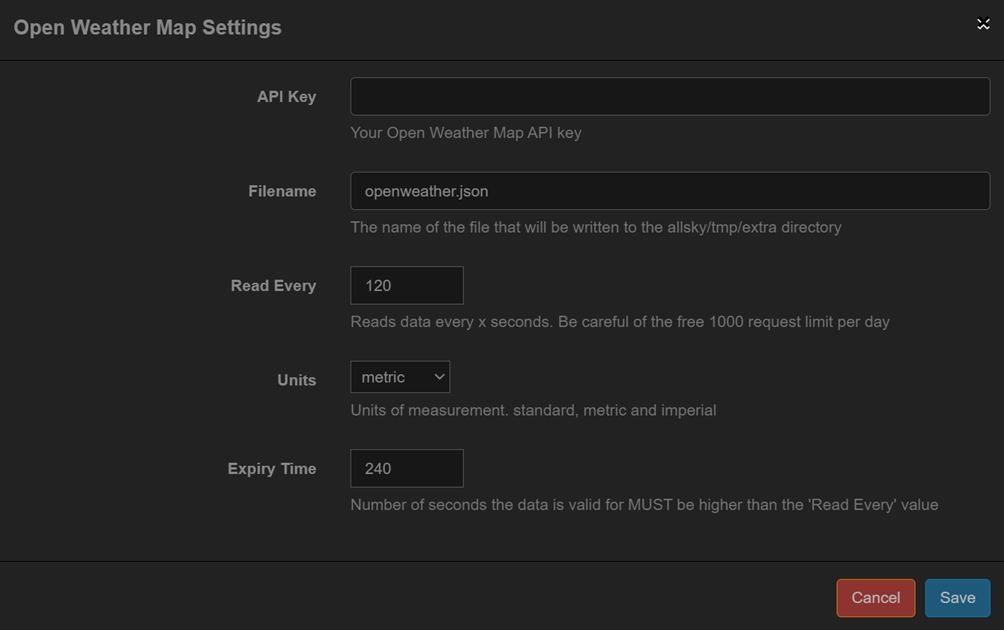The image size is (1004, 630).
Task: Collapse the Open Weather Map Settings dialog
Action: pyautogui.click(x=983, y=23)
